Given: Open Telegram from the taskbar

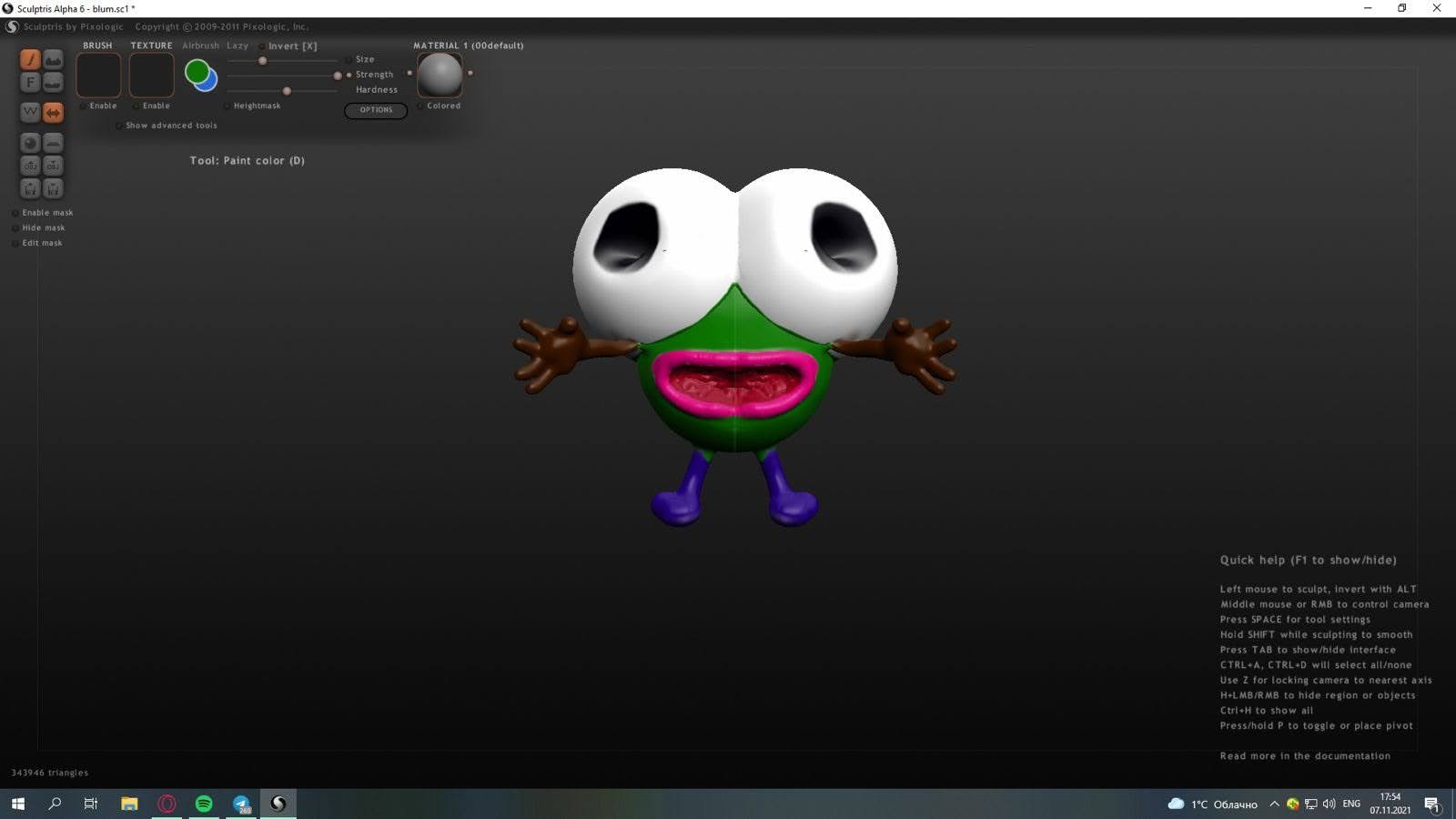Looking at the screenshot, I should pos(241,804).
